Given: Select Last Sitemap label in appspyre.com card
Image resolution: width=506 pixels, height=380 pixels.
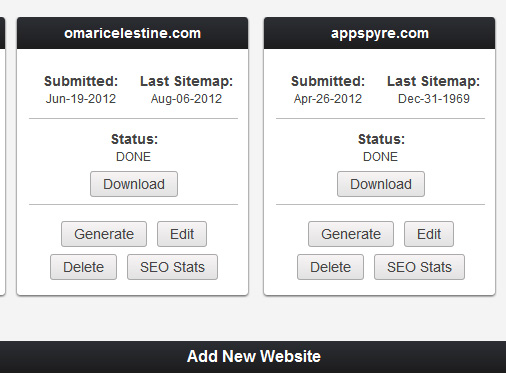Looking at the screenshot, I should click(433, 81).
